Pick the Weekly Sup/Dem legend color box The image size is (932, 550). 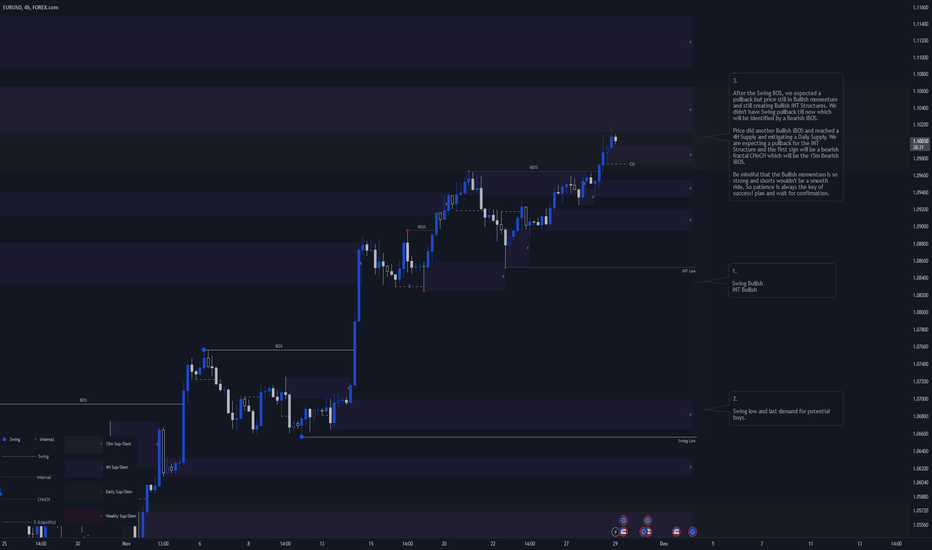point(83,516)
